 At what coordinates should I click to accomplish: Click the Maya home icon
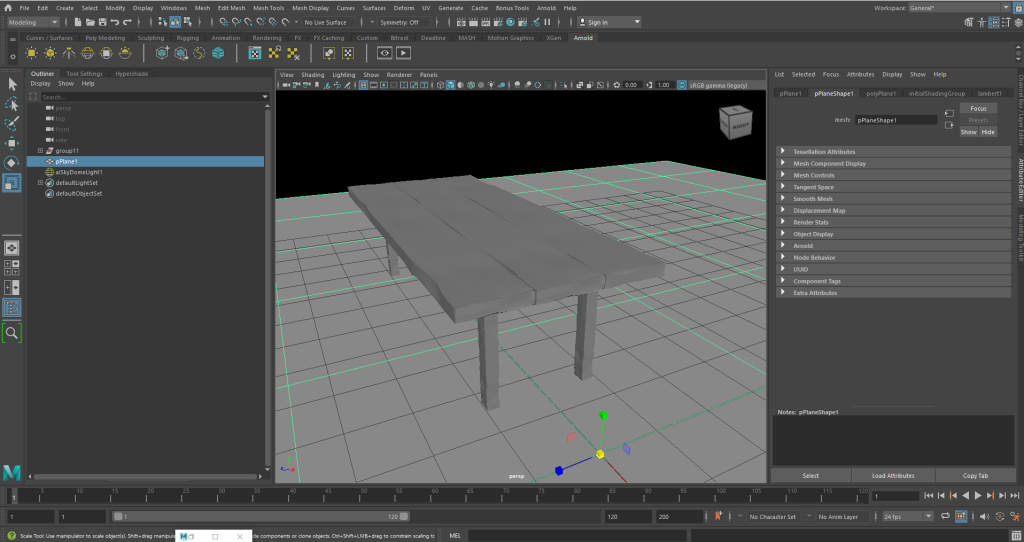[8, 8]
